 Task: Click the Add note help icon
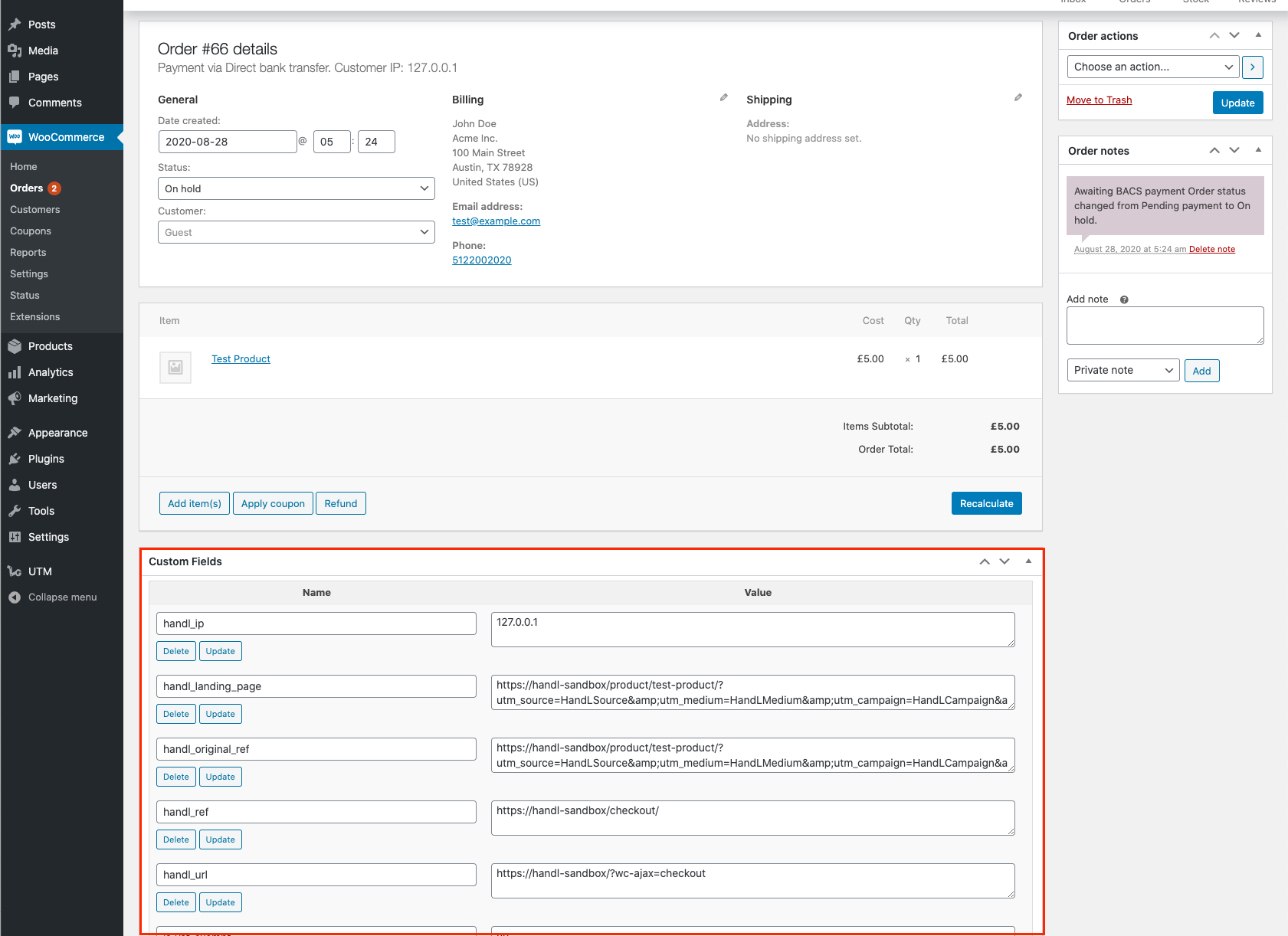[x=1124, y=300]
